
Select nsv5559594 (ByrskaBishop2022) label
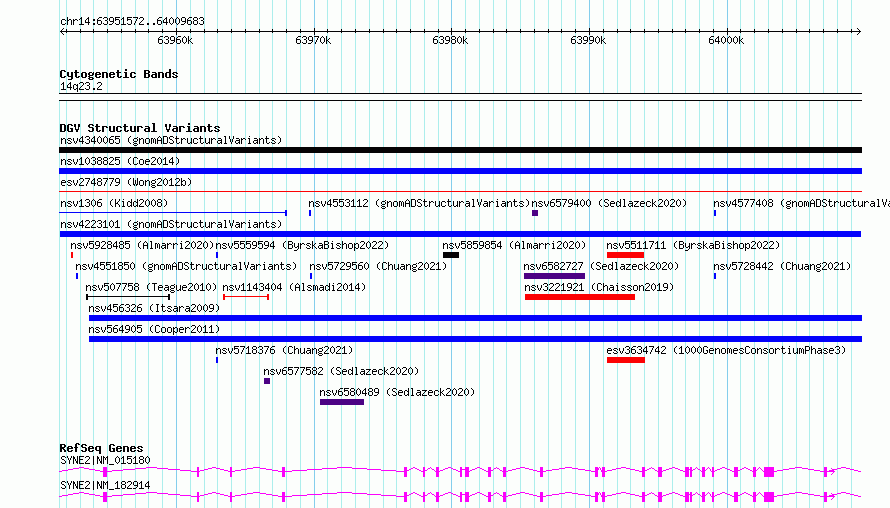pyautogui.click(x=302, y=245)
